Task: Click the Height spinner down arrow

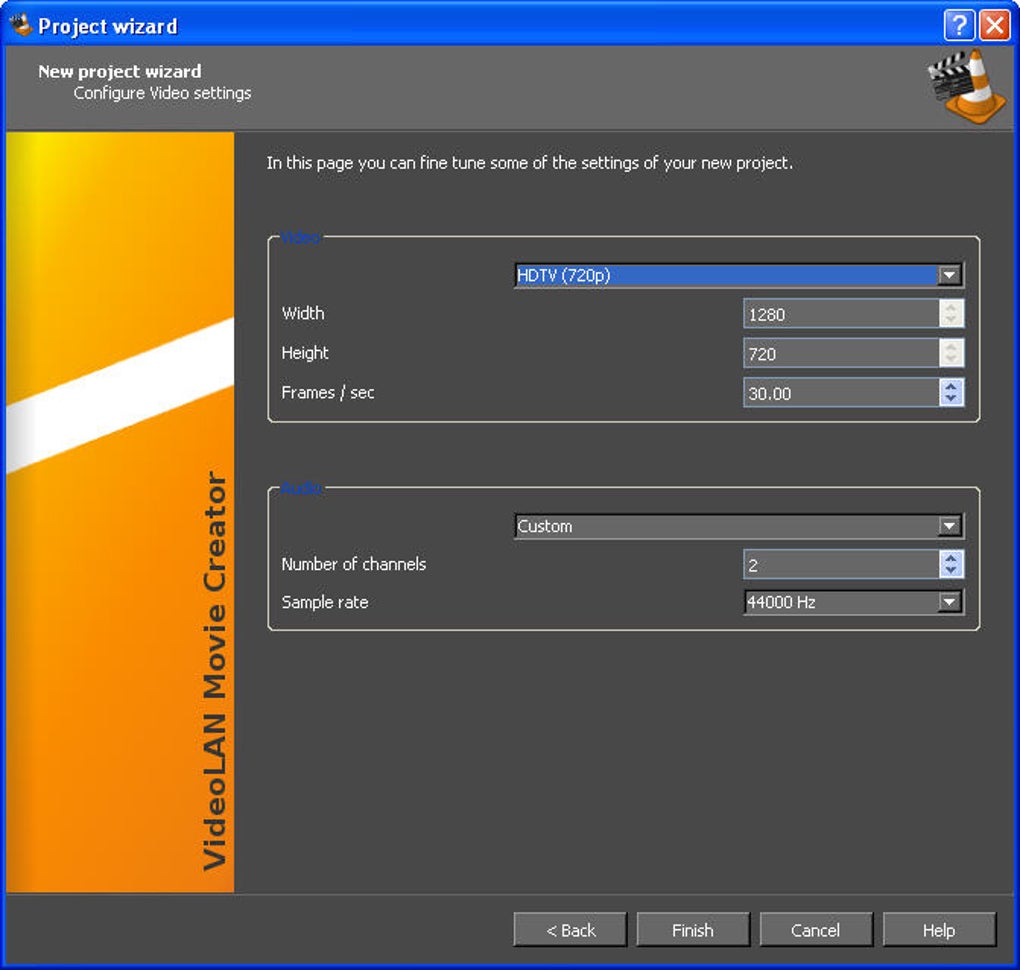Action: coord(951,360)
